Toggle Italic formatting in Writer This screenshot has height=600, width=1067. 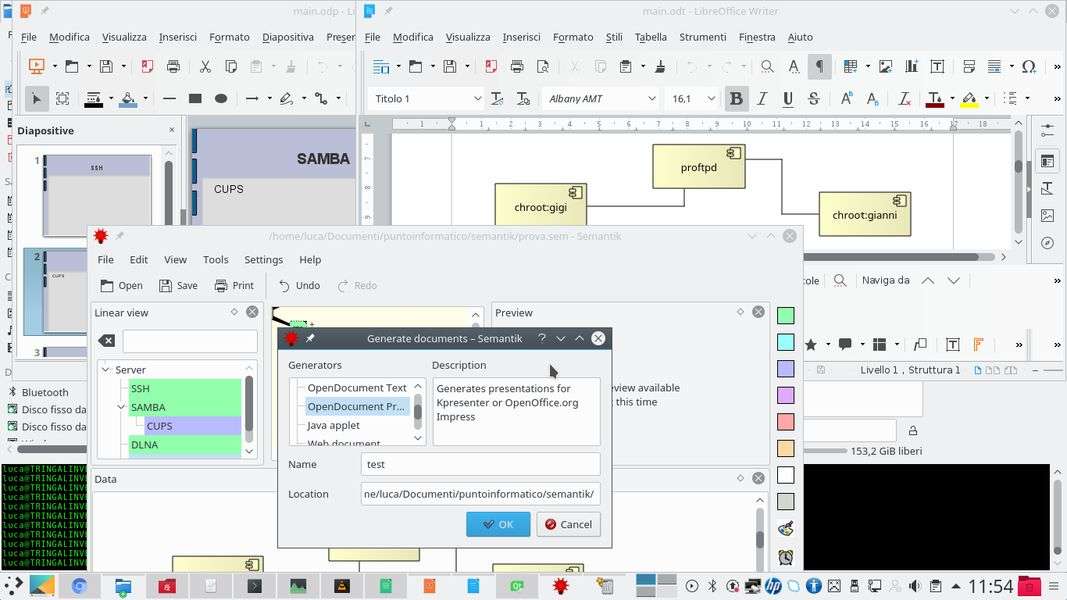[762, 99]
